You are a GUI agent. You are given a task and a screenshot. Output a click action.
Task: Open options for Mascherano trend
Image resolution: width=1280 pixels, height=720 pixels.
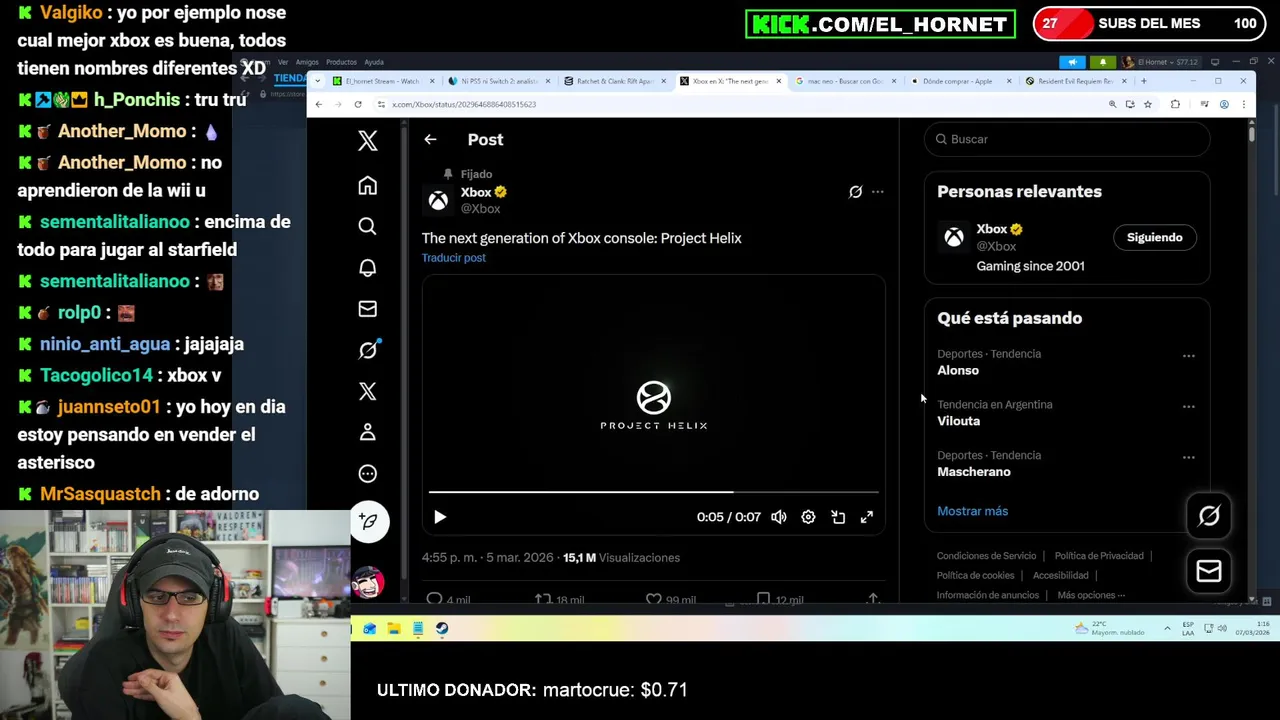coord(1188,458)
